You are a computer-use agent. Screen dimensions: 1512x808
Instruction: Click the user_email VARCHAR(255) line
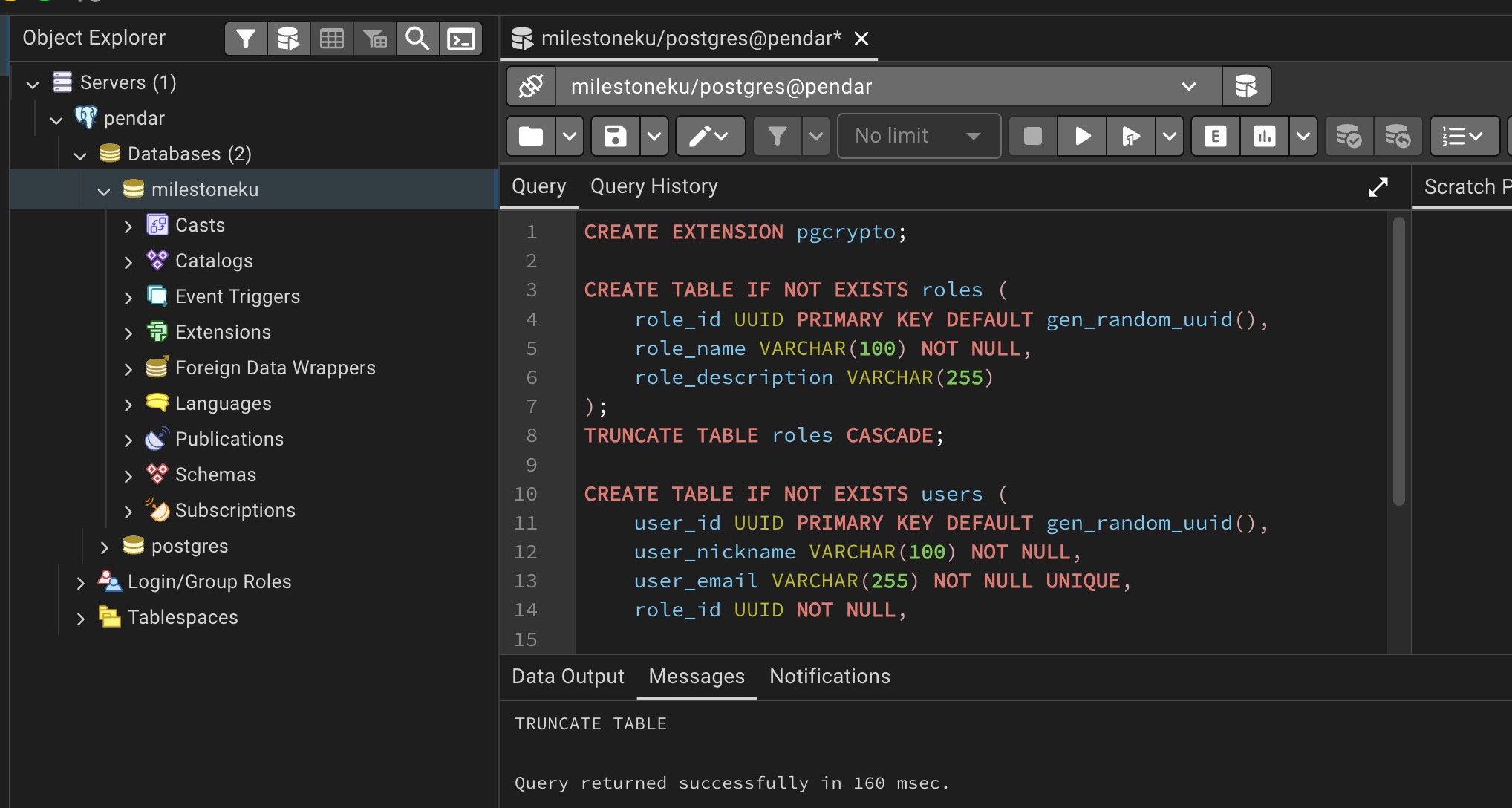pyautogui.click(x=882, y=581)
